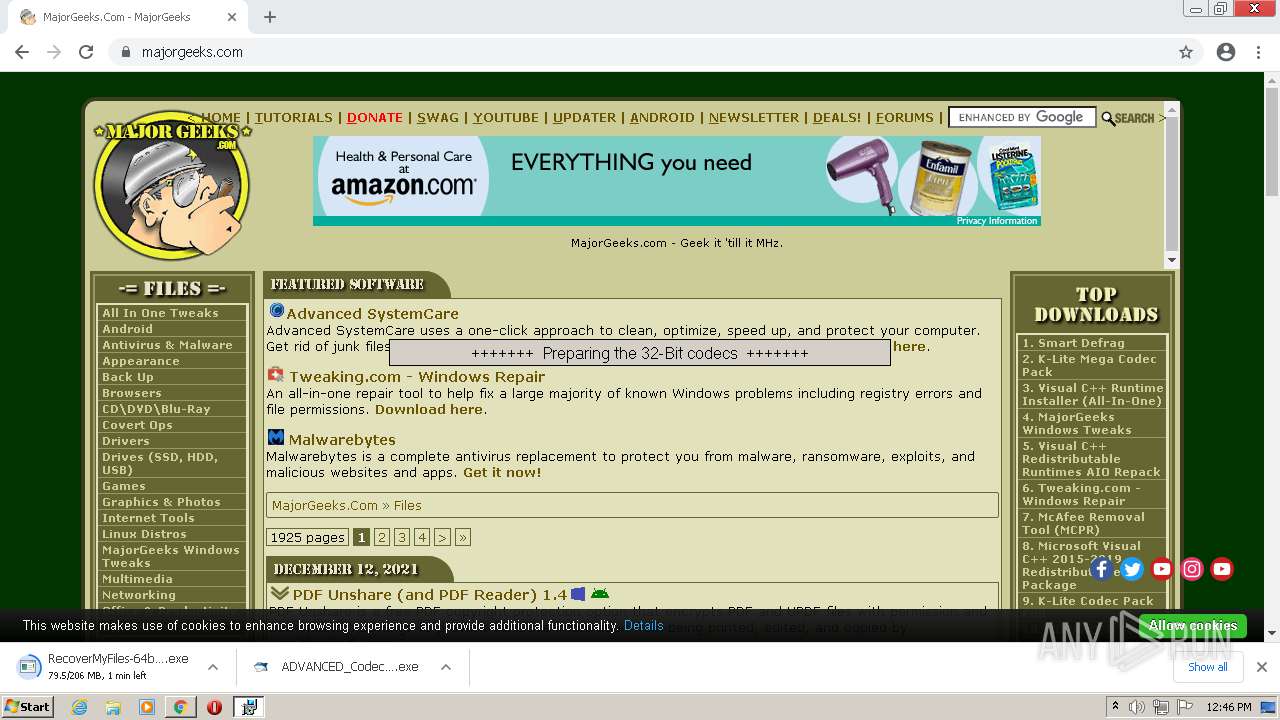Click the Advanced SystemCare blue icon
This screenshot has width=1280, height=720.
pyautogui.click(x=276, y=312)
